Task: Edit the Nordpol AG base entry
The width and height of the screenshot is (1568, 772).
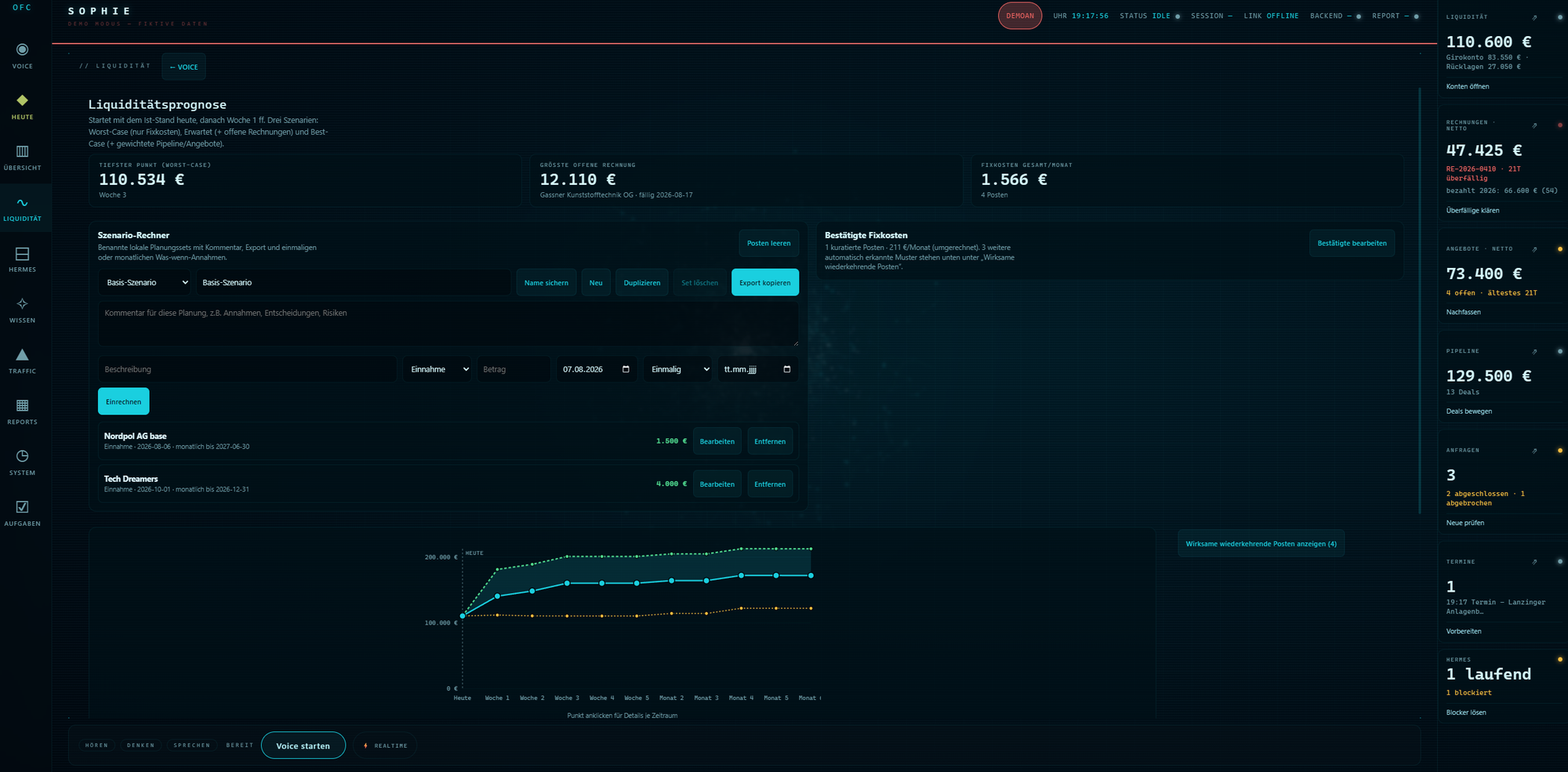Action: [x=717, y=442]
